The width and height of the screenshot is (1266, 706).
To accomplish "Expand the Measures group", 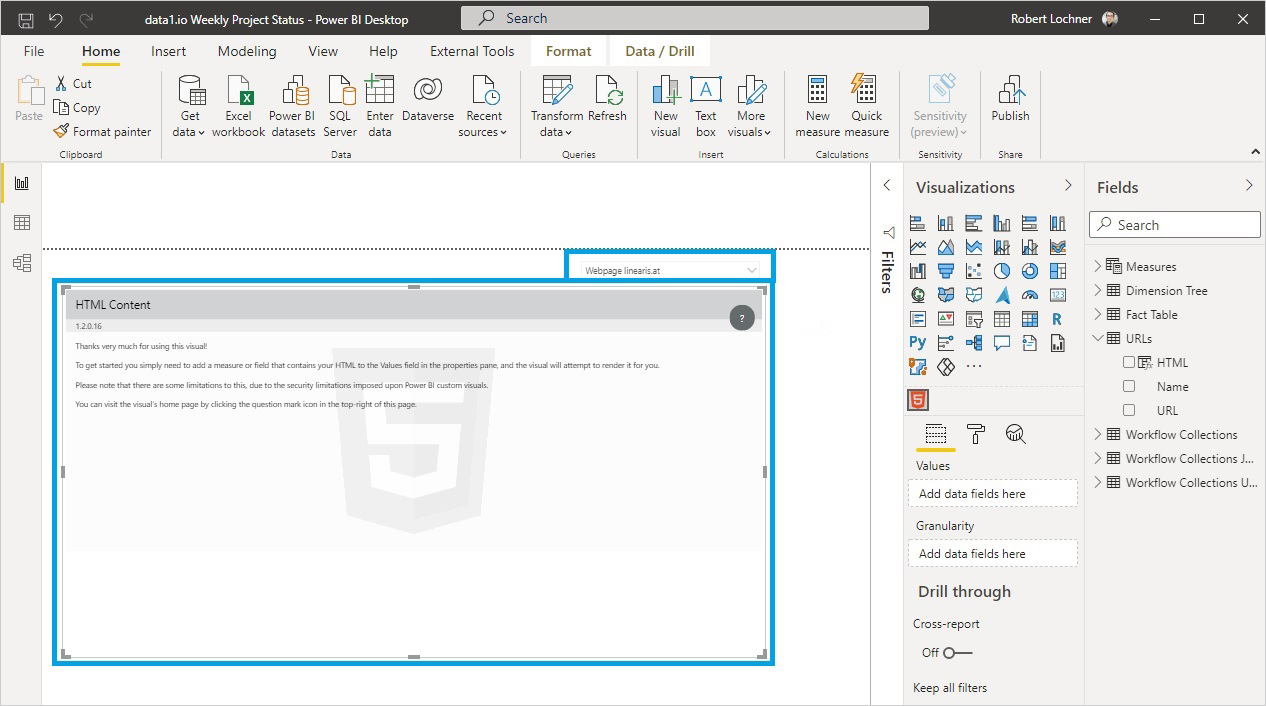I will coord(1098,266).
